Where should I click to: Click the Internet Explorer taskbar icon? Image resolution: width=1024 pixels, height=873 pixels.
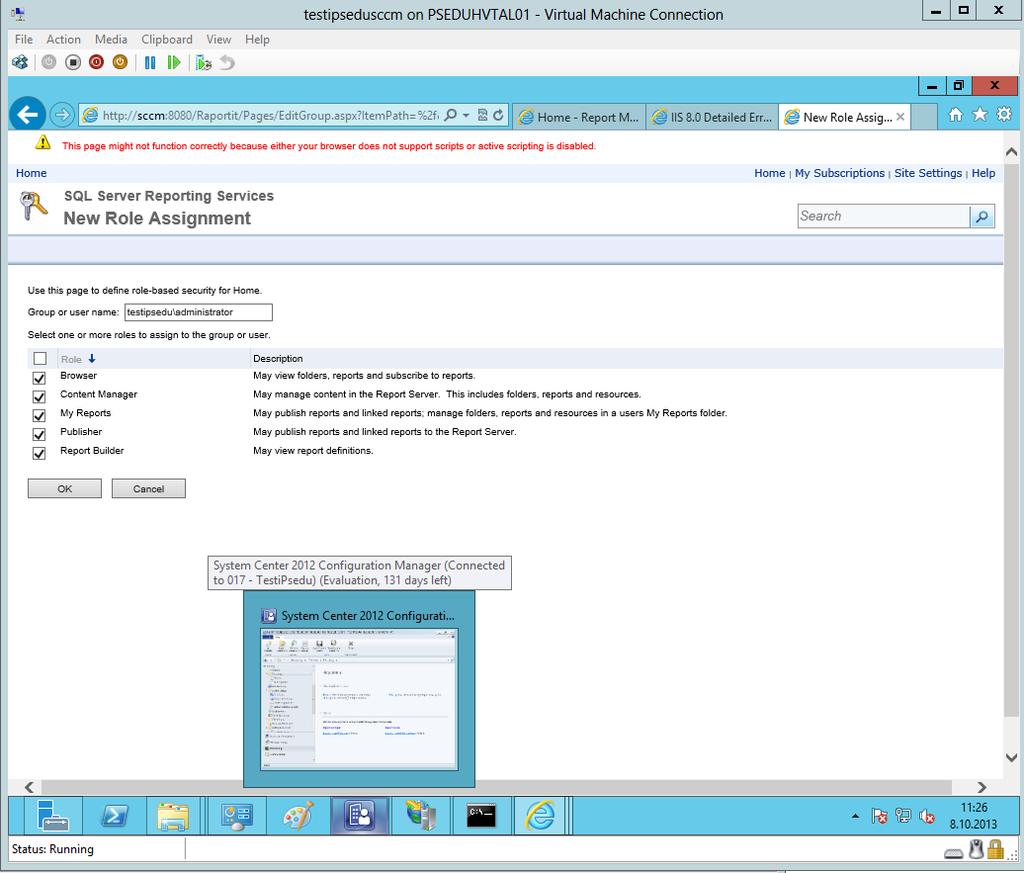(541, 816)
